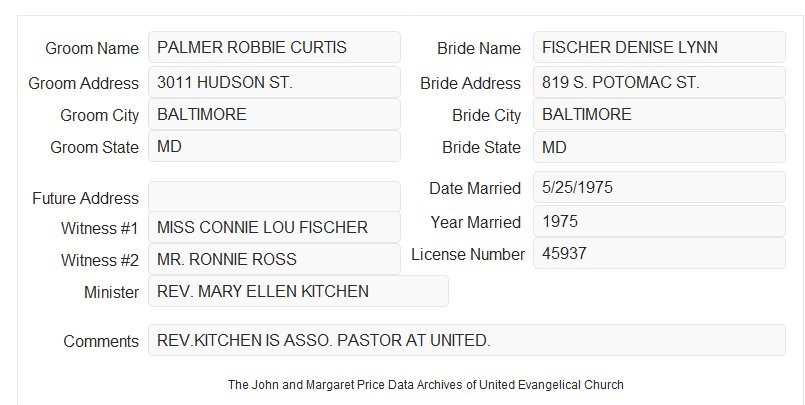
Task: Focus the Groom Address field
Action: pos(274,82)
